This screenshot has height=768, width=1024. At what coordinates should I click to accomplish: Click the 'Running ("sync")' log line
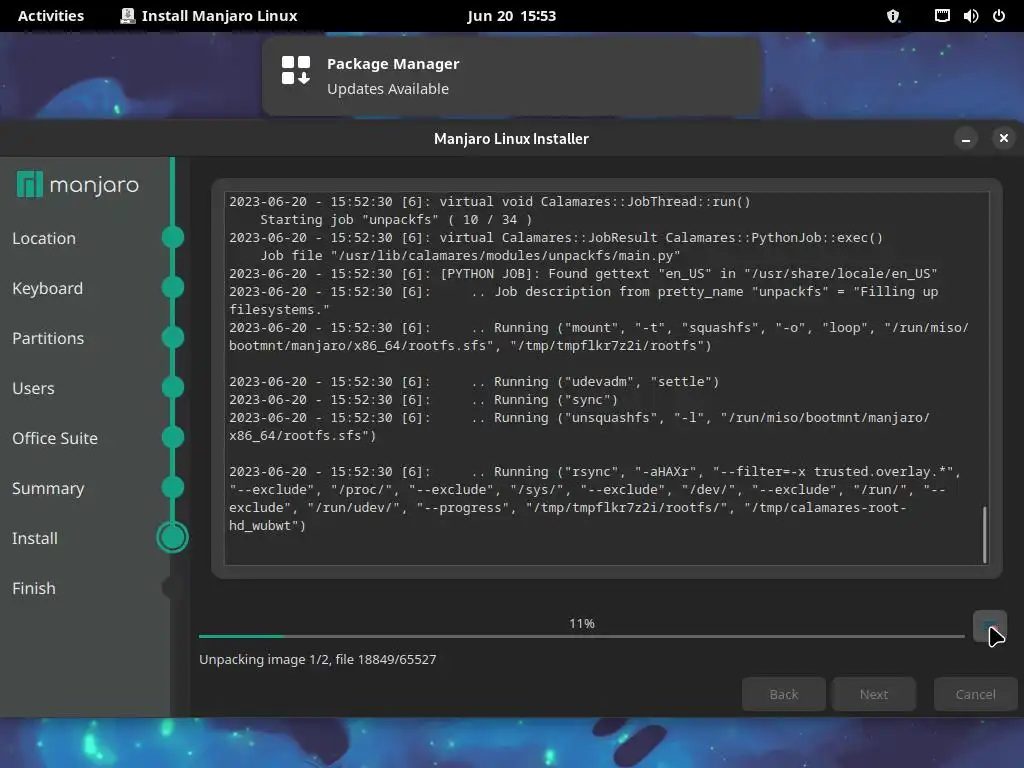(423, 400)
